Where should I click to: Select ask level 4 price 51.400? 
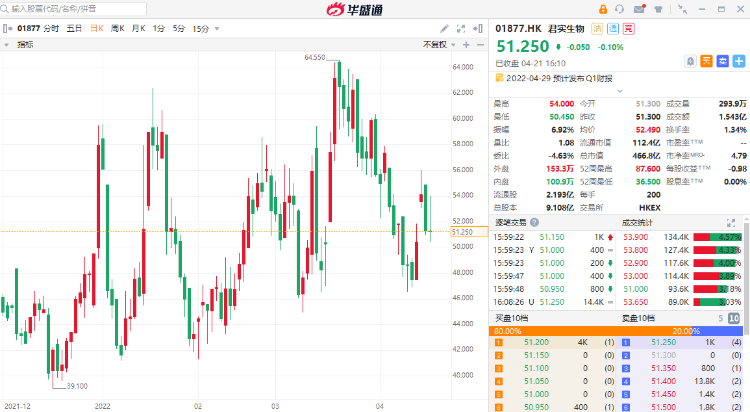point(664,381)
